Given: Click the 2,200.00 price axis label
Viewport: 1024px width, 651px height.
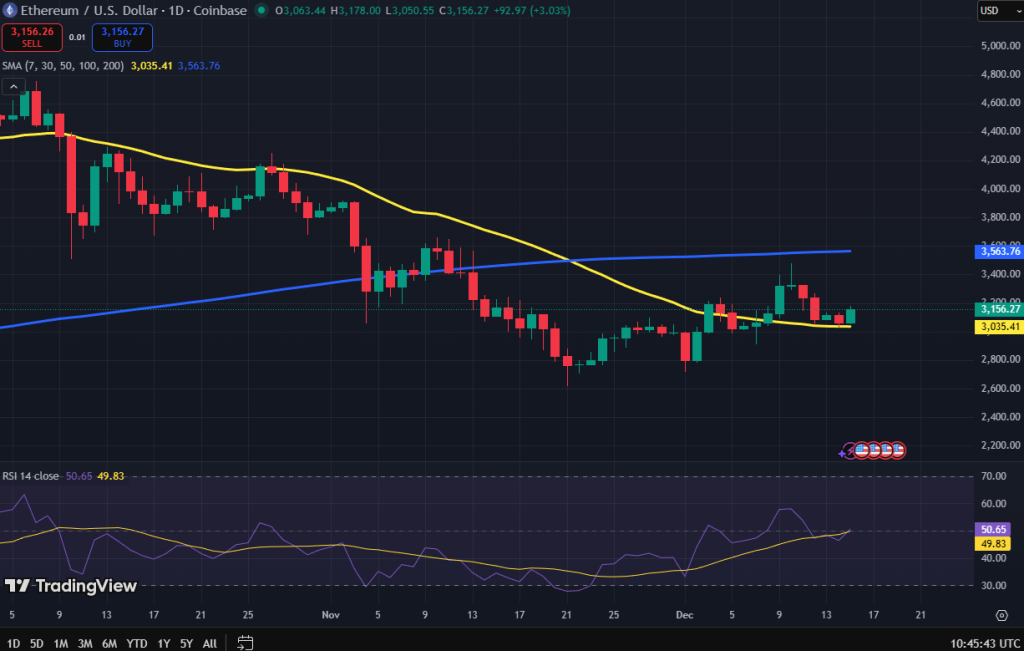Looking at the screenshot, I should [1000, 445].
